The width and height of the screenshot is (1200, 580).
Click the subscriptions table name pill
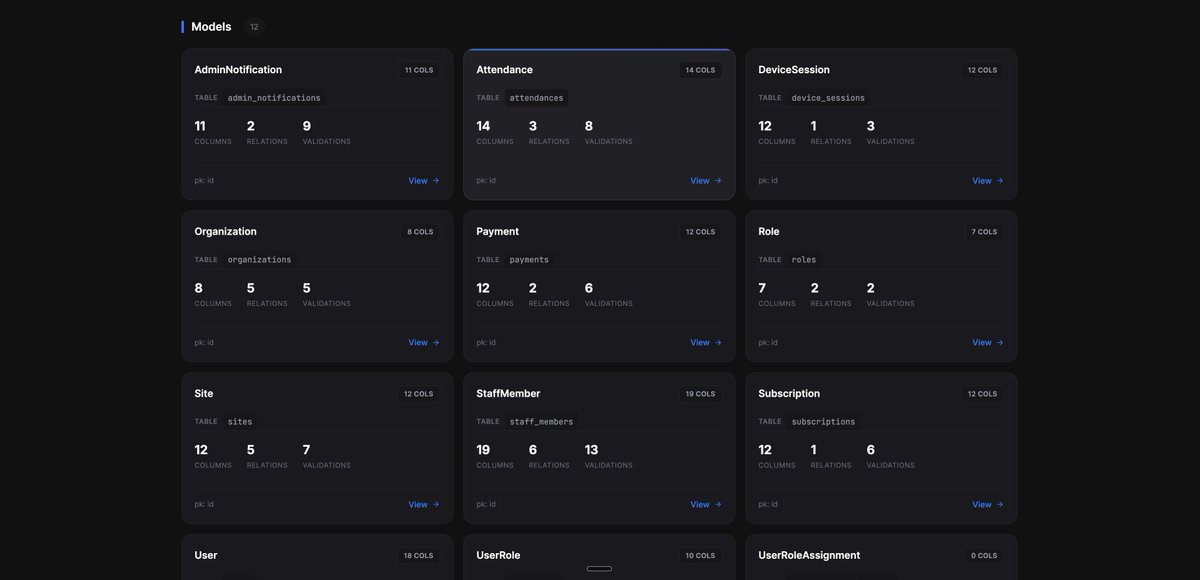pyautogui.click(x=823, y=419)
